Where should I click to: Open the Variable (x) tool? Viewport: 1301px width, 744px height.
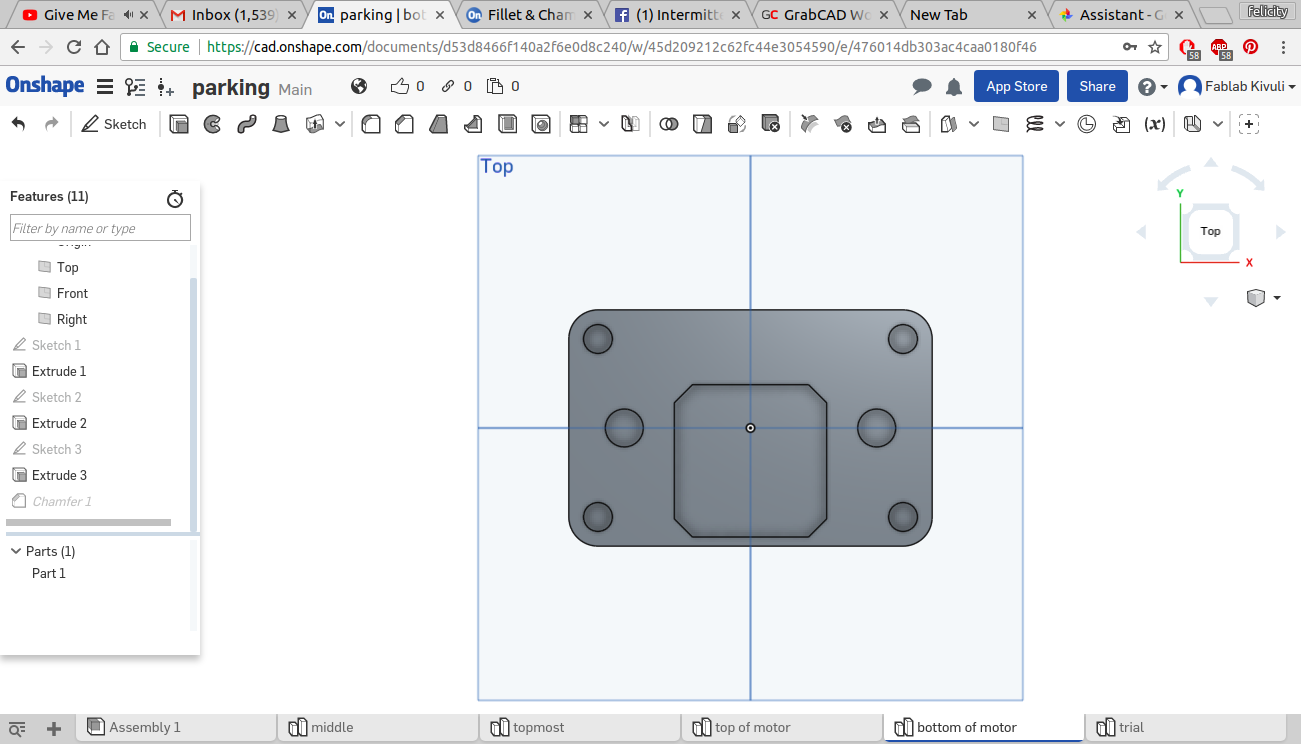point(1154,124)
